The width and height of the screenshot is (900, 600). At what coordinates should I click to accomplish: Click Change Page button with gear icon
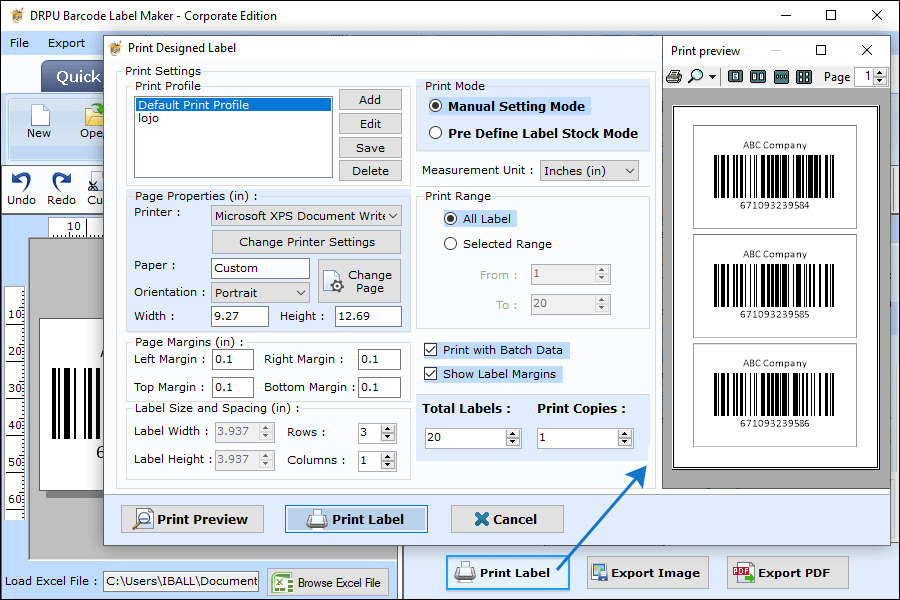point(359,281)
